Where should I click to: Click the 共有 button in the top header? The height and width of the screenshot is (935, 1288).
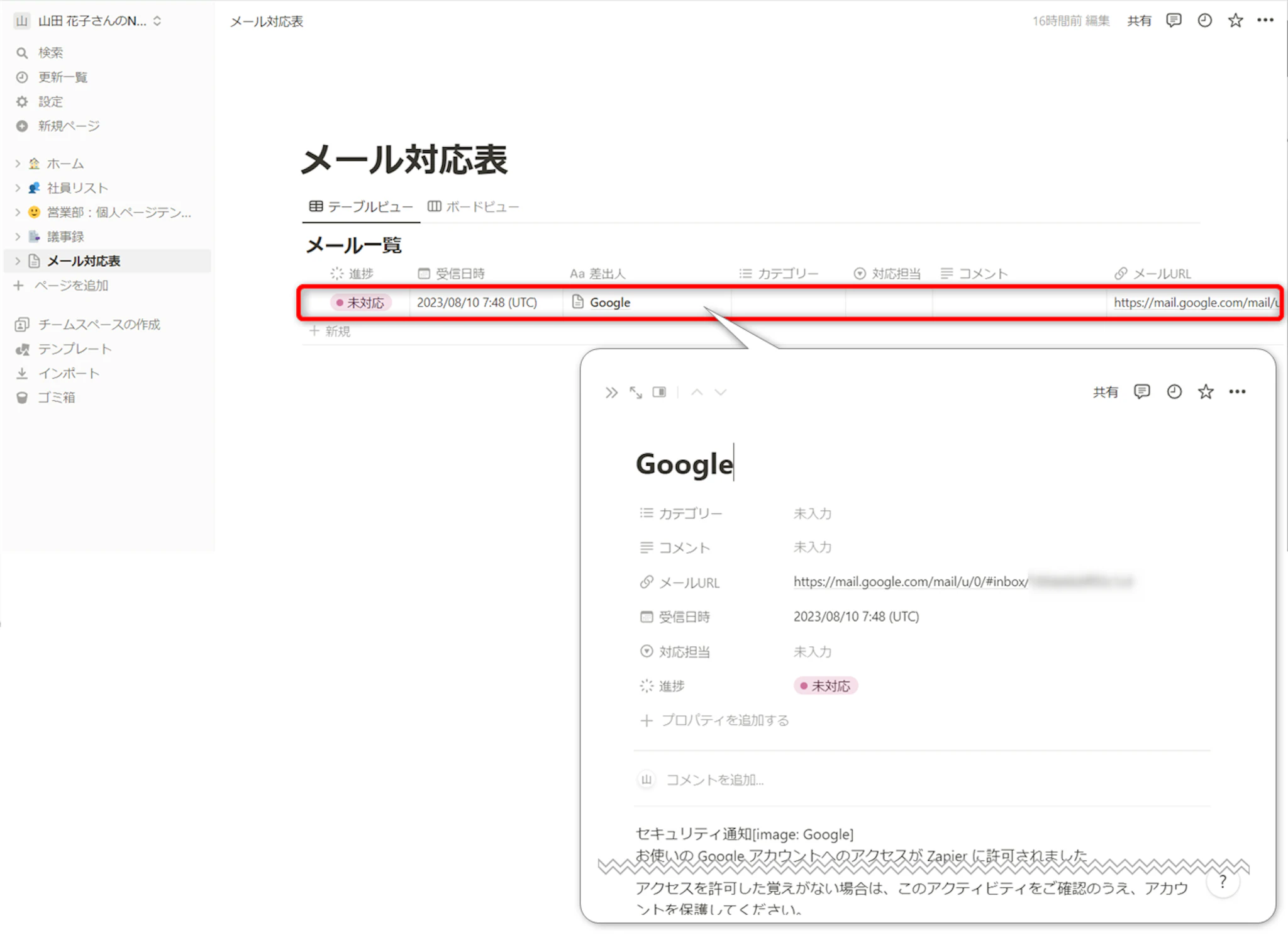coord(1138,21)
